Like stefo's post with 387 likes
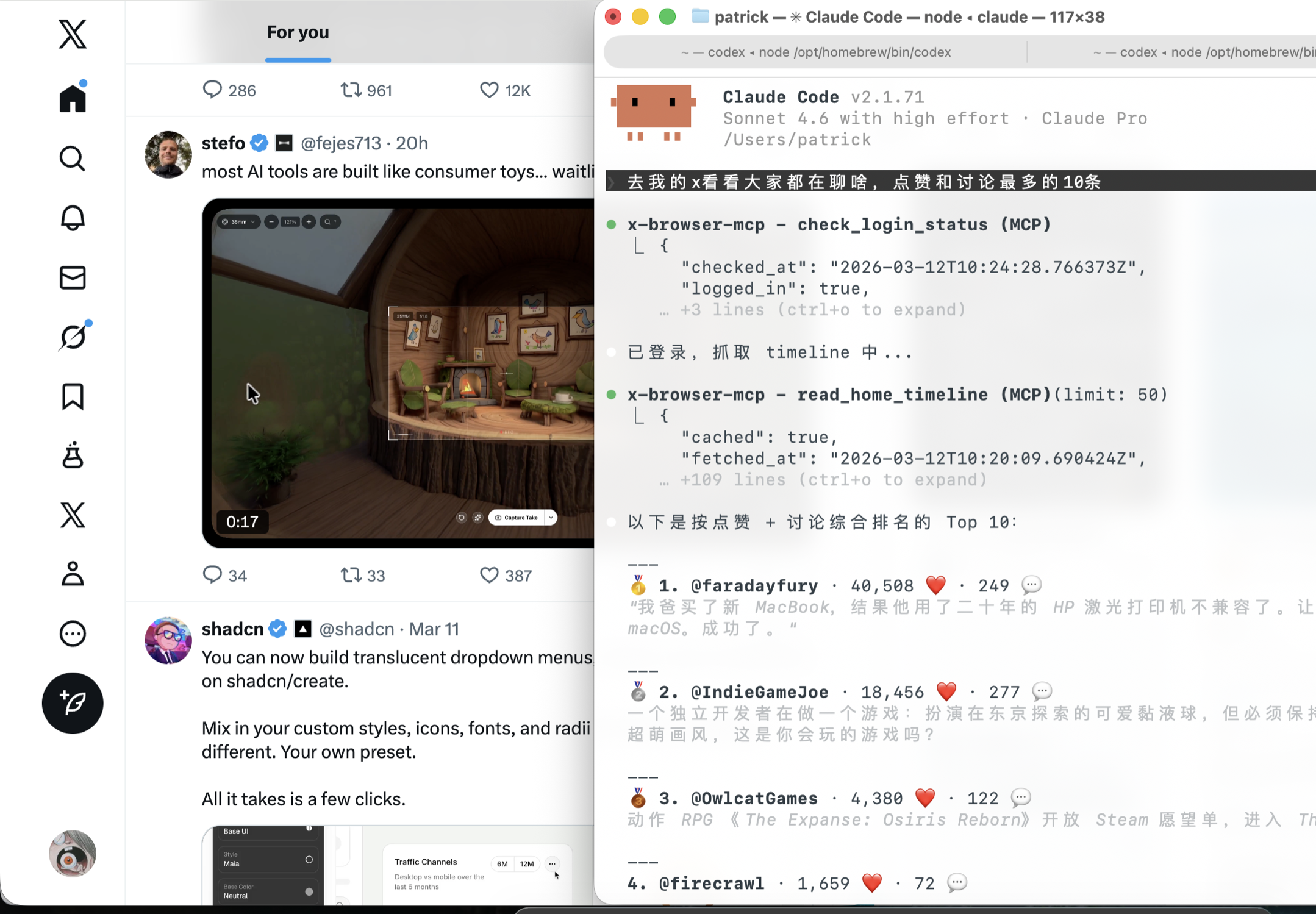This screenshot has height=914, width=1316. 489,575
